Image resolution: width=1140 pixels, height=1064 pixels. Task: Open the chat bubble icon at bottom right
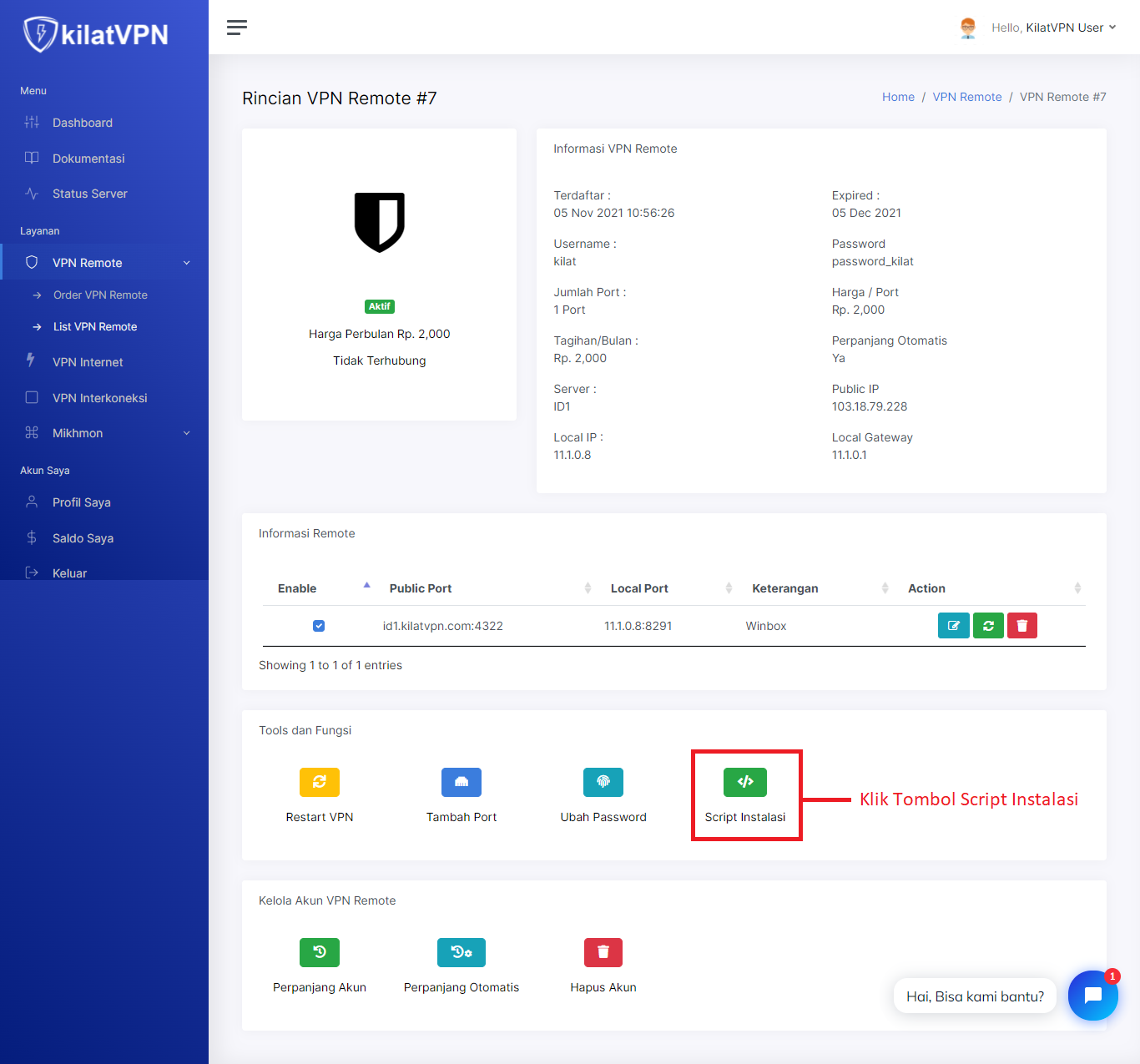(1092, 995)
